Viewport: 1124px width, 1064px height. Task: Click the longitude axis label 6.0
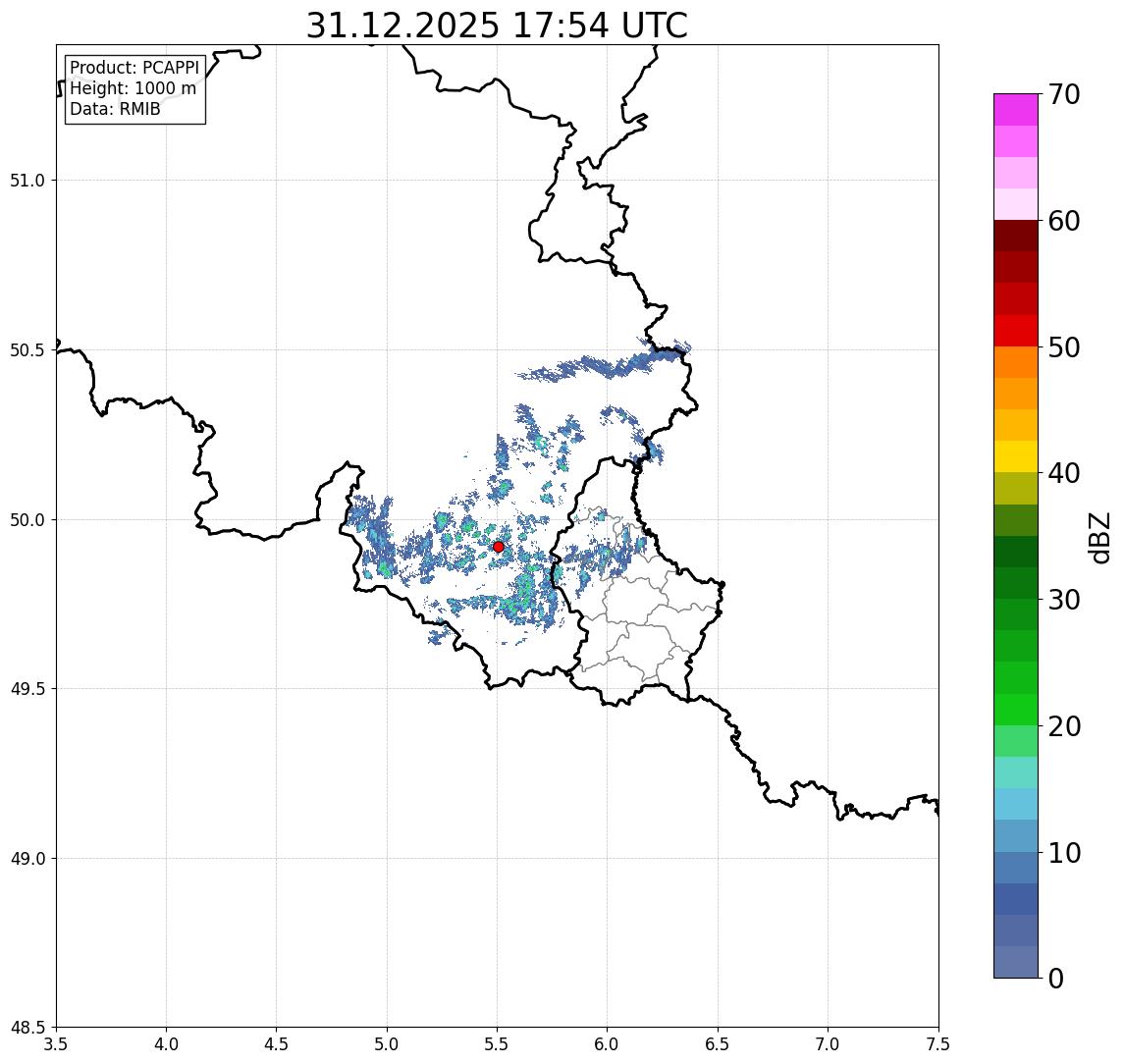[x=608, y=1044]
